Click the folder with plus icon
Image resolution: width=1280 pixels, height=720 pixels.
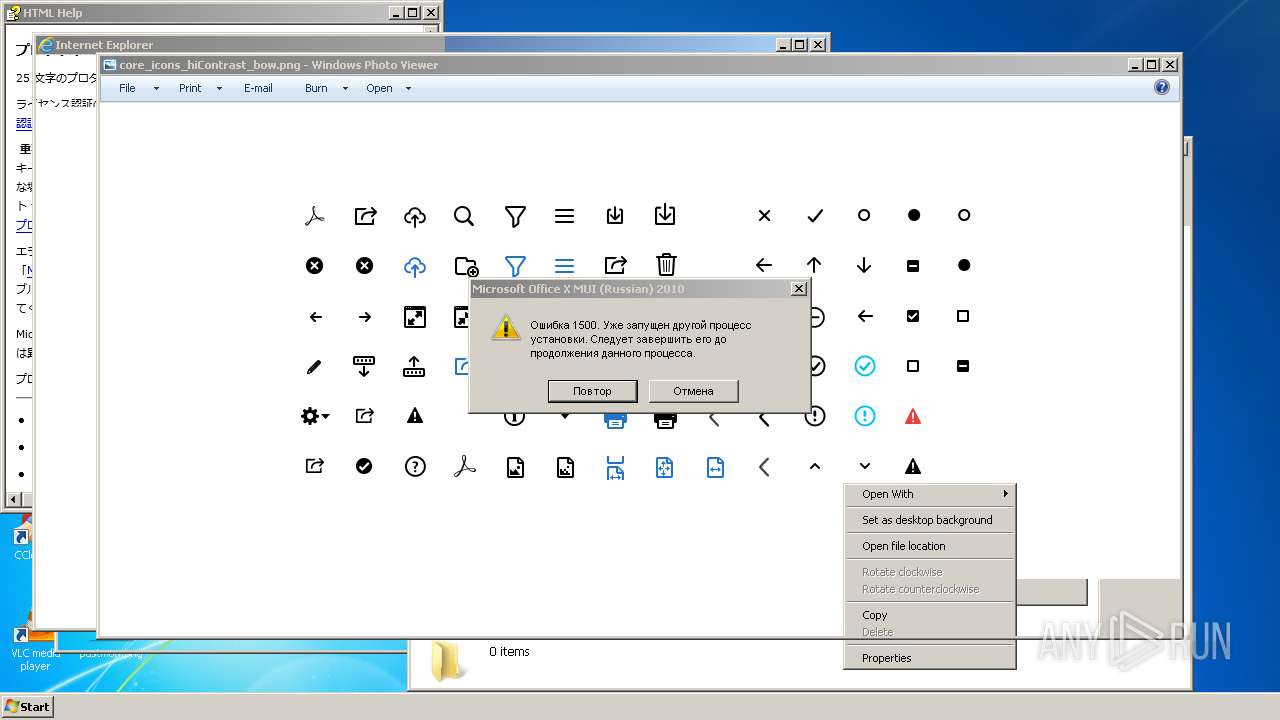coord(466,266)
